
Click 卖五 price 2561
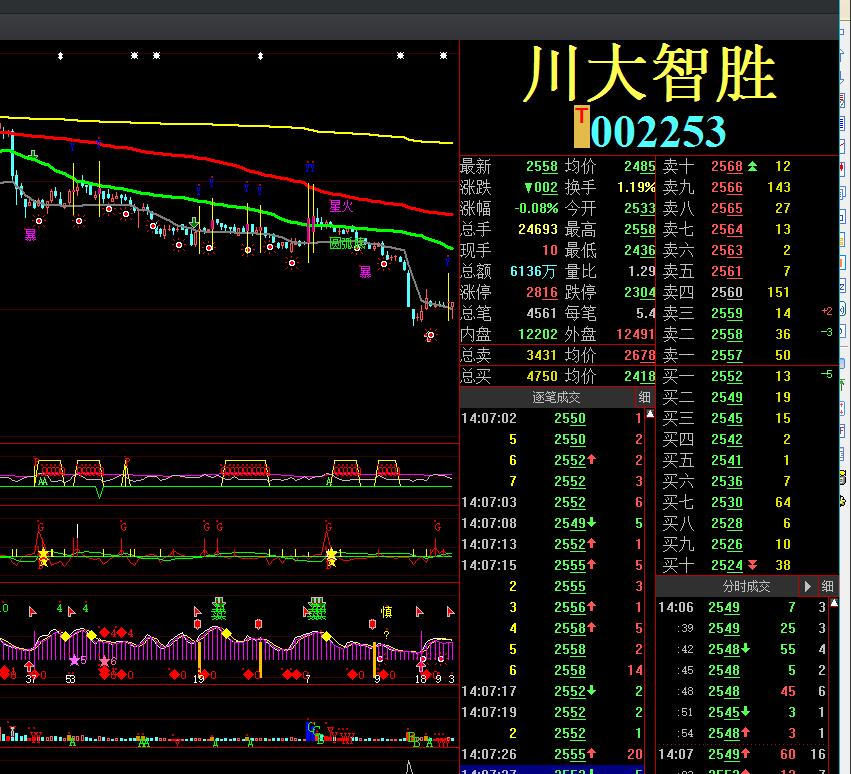[x=727, y=271]
